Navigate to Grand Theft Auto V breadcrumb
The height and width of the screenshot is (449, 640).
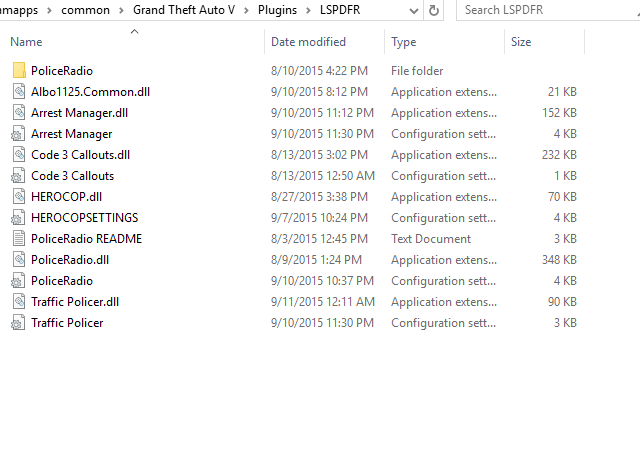click(x=184, y=10)
